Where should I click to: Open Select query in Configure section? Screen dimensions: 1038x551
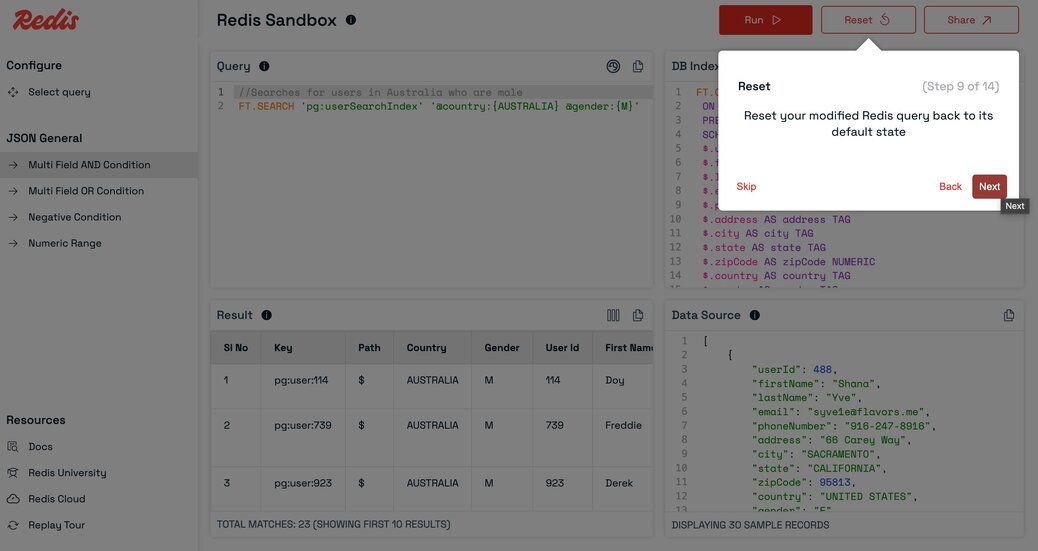(59, 92)
